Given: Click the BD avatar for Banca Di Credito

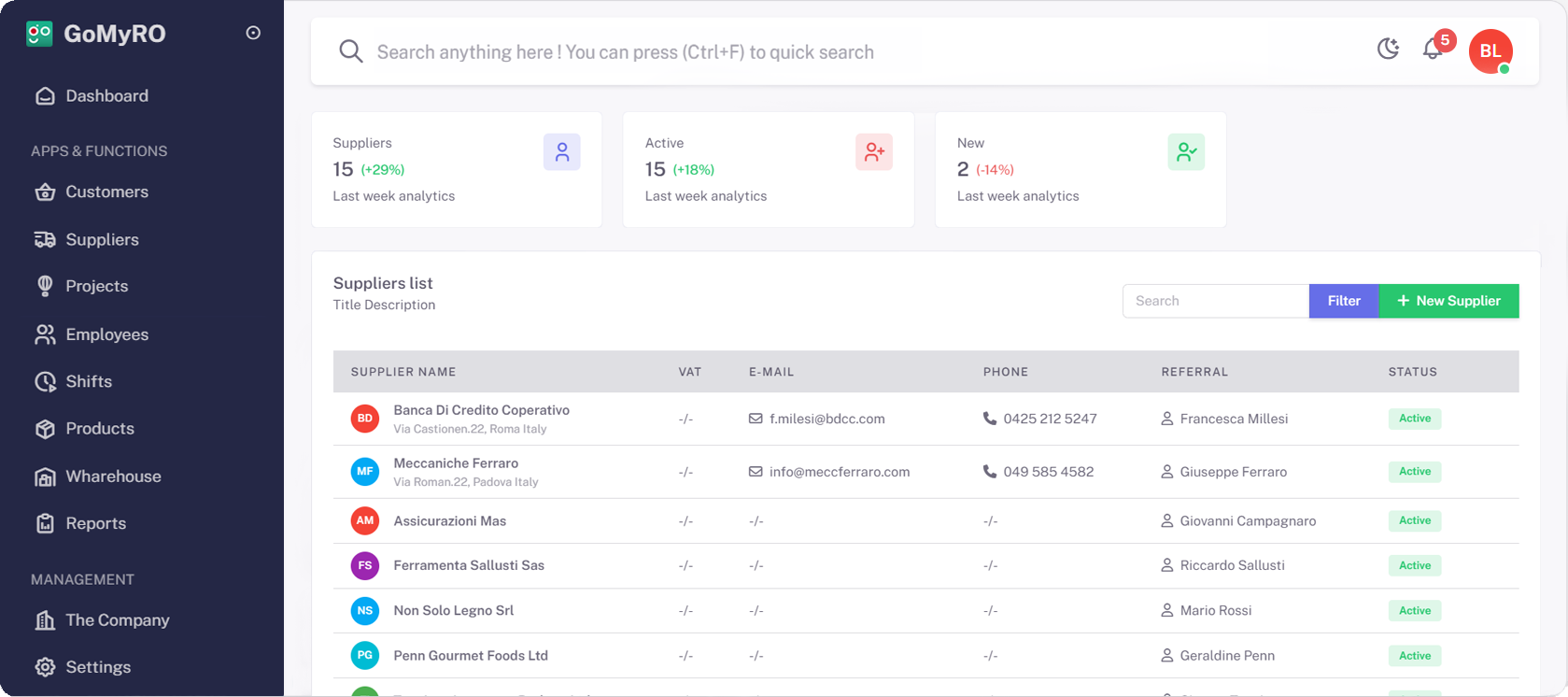Looking at the screenshot, I should [365, 419].
